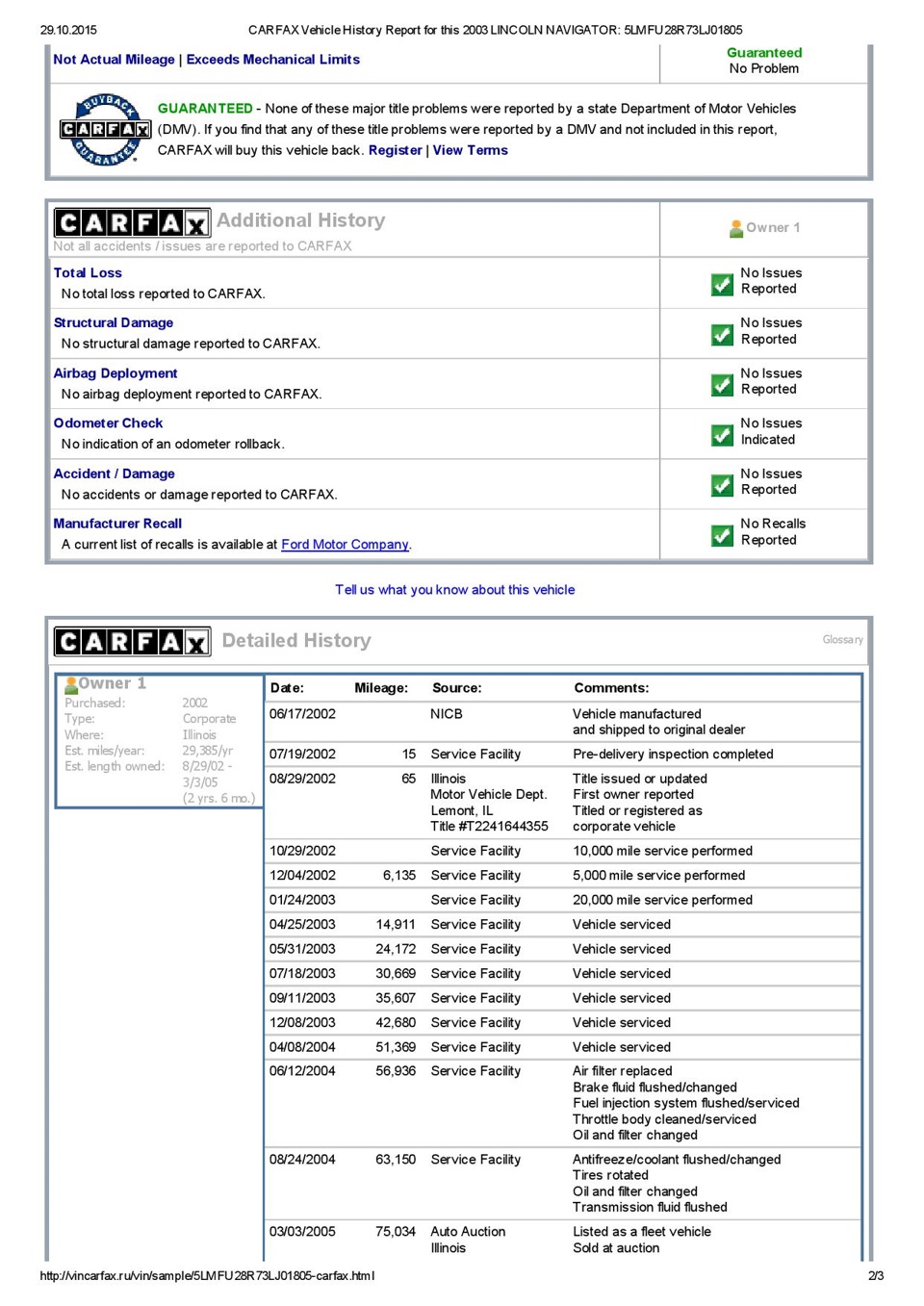Viewport: 924px width, 1306px height.
Task: Click the Transmission fluid flushed comment
Action: pos(650,1208)
